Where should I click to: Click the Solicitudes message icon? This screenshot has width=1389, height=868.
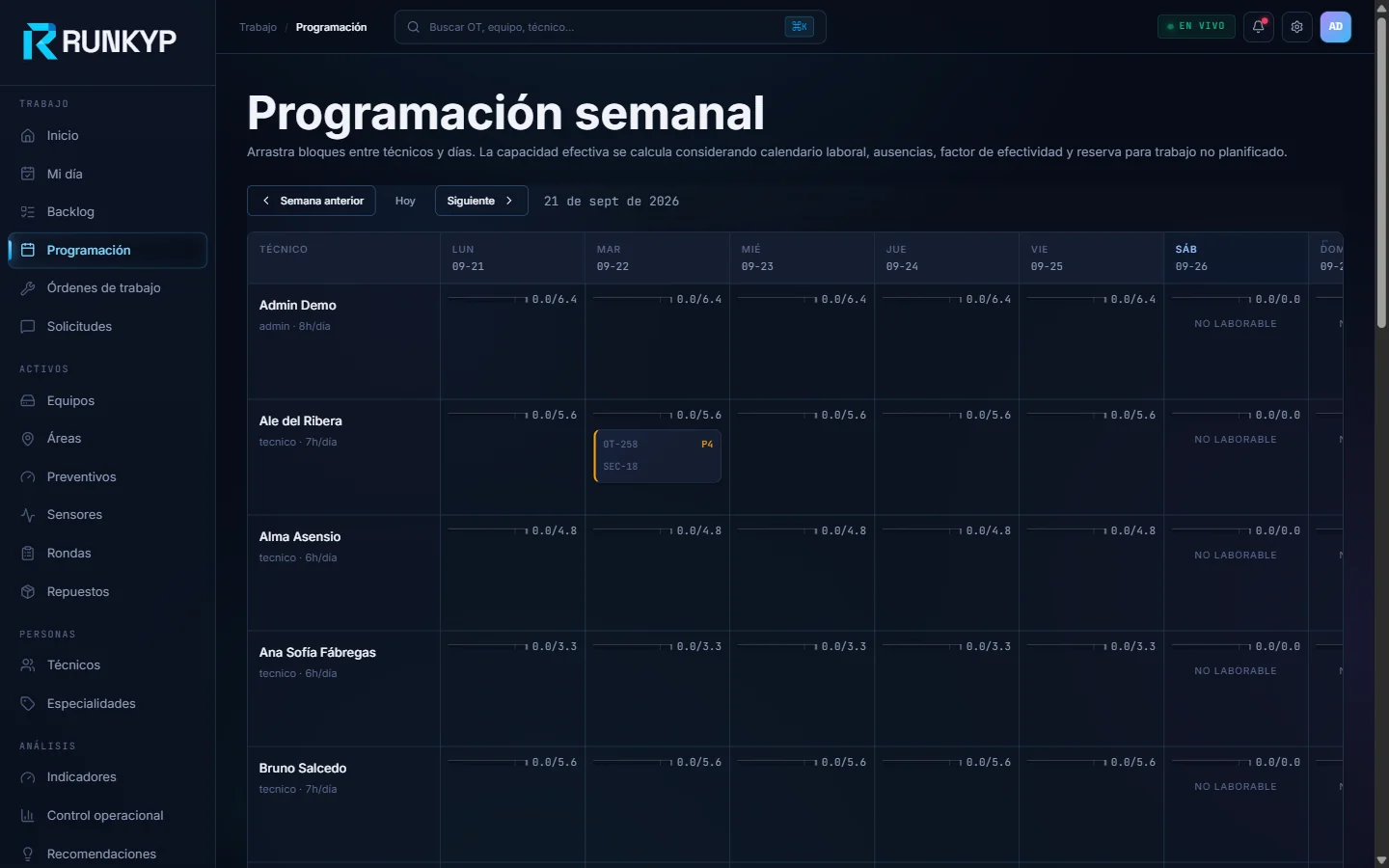point(28,327)
